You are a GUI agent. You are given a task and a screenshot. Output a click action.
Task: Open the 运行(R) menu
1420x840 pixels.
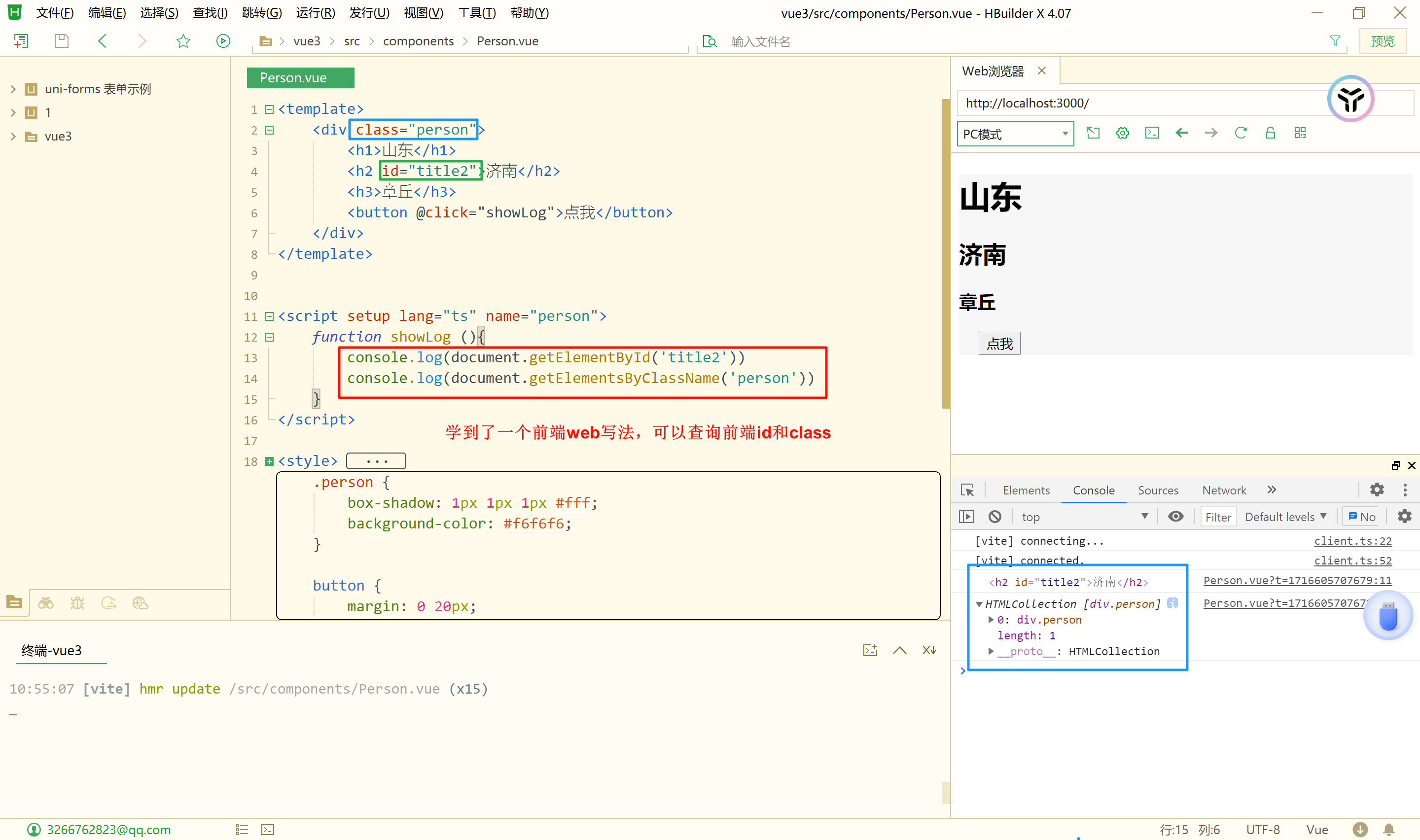click(315, 12)
